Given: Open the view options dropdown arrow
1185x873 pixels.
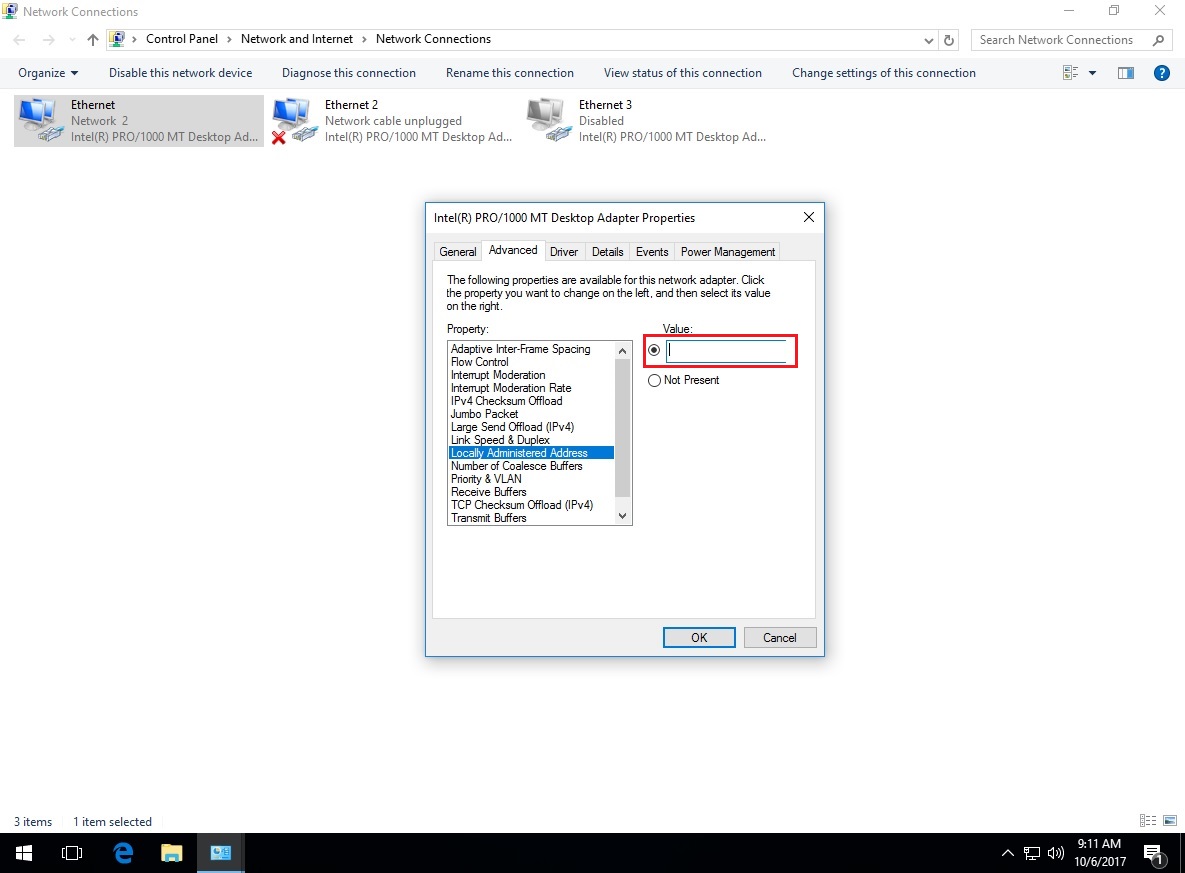Looking at the screenshot, I should pos(1092,73).
